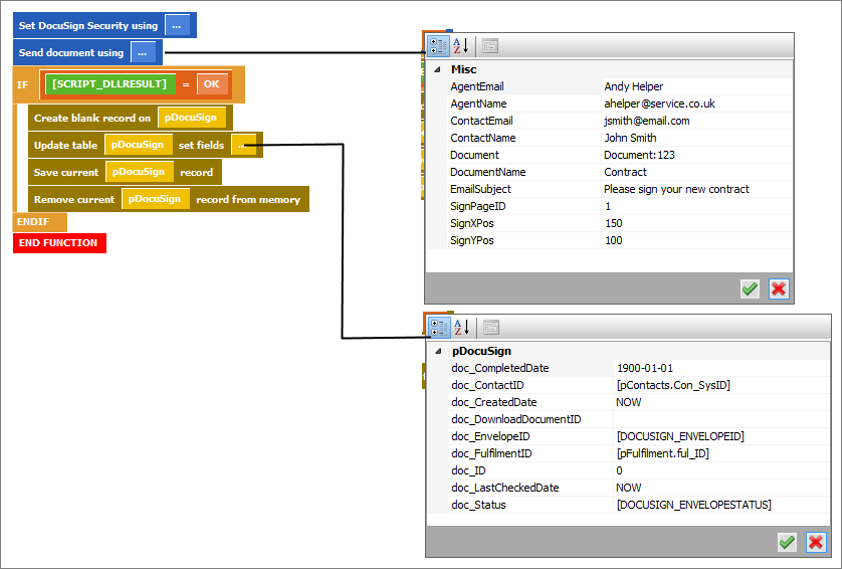Click Categorized view icon in Misc property panel
This screenshot has height=569, width=842.
pos(438,46)
